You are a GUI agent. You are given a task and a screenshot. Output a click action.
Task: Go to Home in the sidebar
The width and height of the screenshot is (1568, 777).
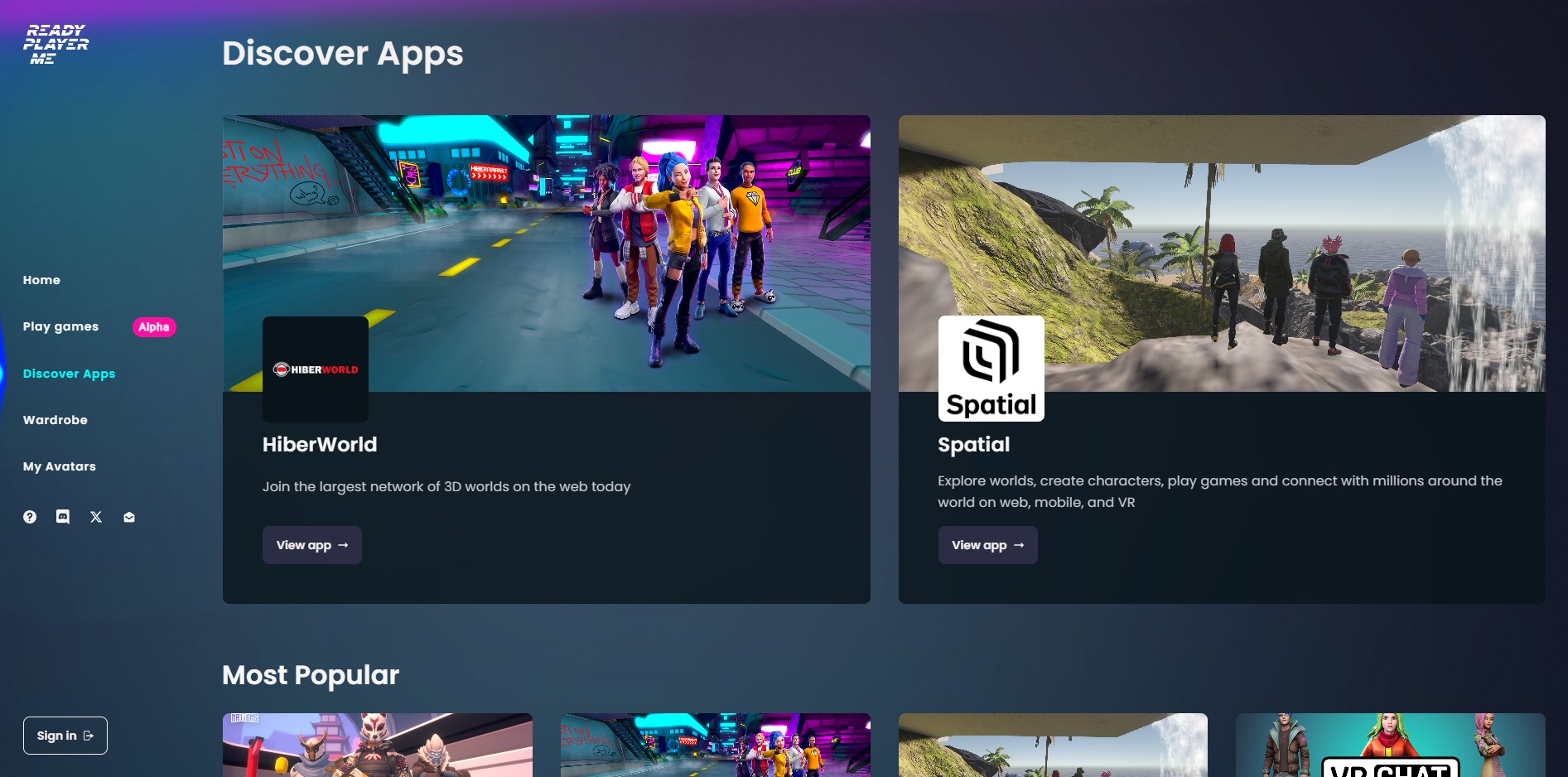[x=41, y=280]
